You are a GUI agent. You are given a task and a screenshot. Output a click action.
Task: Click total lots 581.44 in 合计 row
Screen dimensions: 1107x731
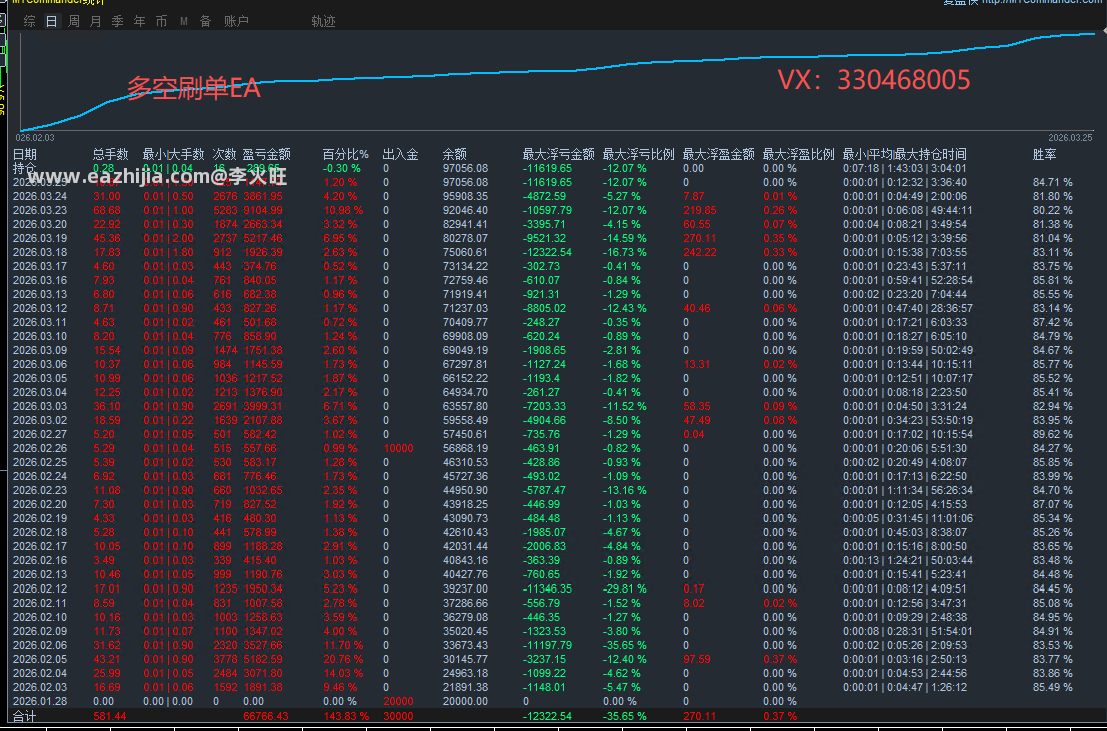coord(111,716)
